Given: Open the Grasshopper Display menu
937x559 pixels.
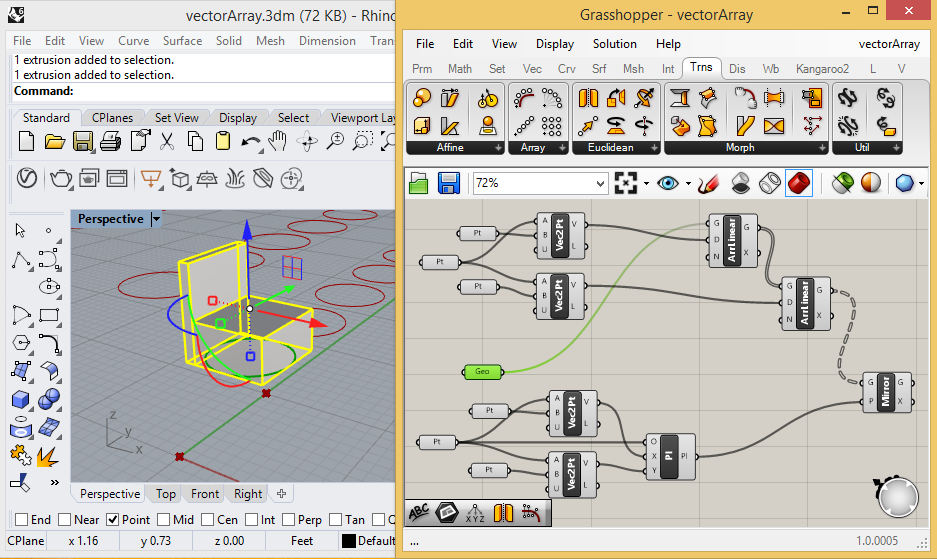Looking at the screenshot, I should [x=555, y=44].
